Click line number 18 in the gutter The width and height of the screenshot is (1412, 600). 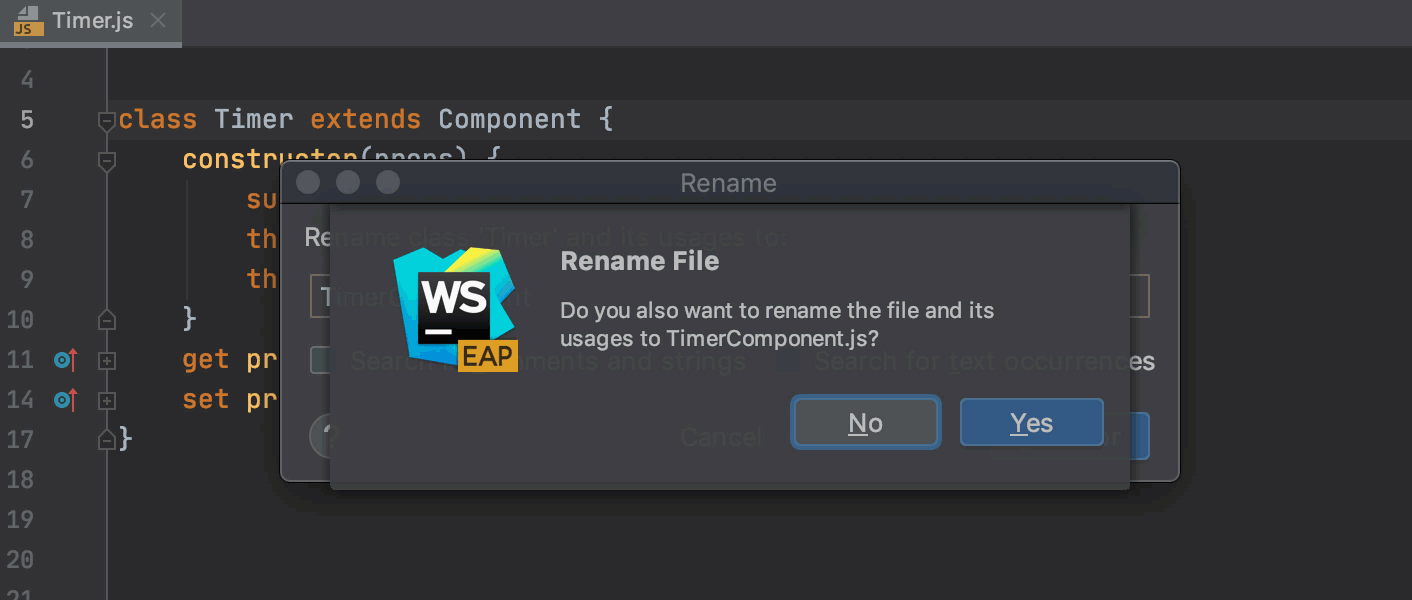pos(20,480)
